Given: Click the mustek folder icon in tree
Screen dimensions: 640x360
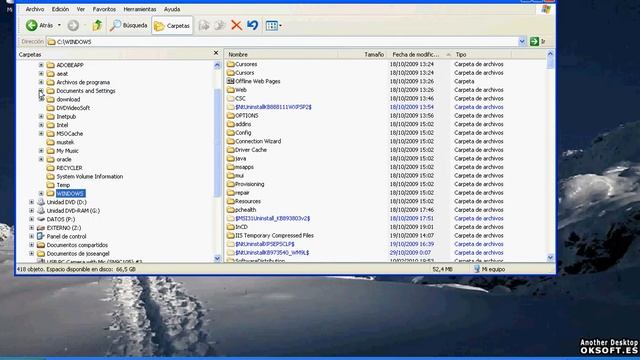Looking at the screenshot, I should click(x=51, y=142).
